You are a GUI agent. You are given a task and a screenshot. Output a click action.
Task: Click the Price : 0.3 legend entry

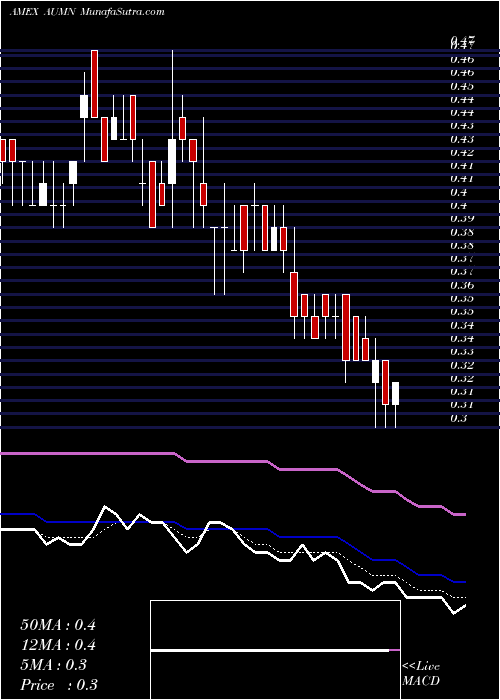point(59,685)
